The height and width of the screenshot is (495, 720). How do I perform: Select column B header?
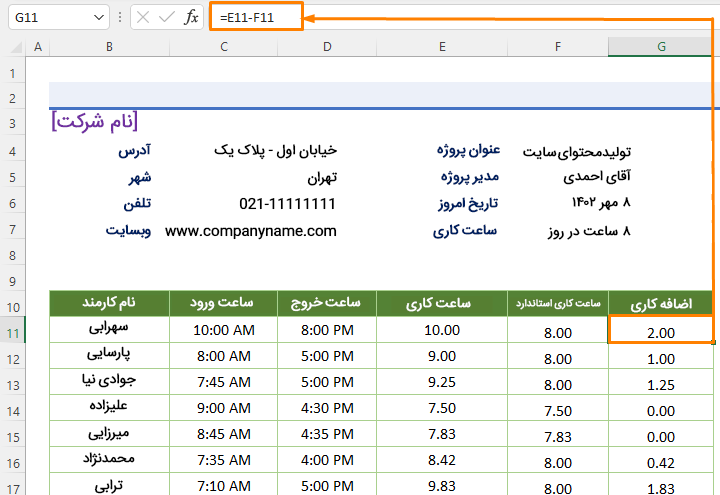[x=109, y=47]
